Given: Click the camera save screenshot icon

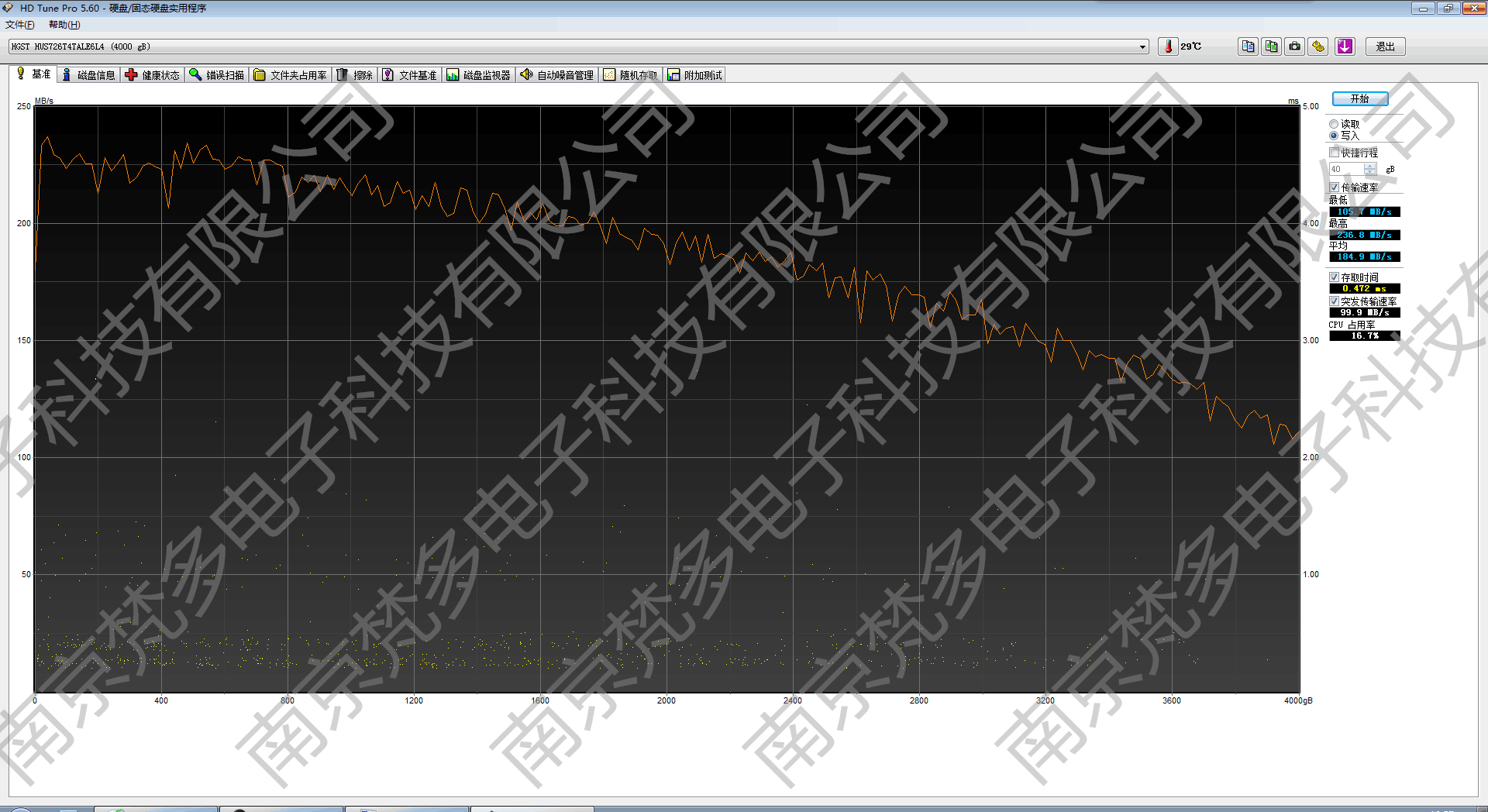Looking at the screenshot, I should [x=1294, y=46].
